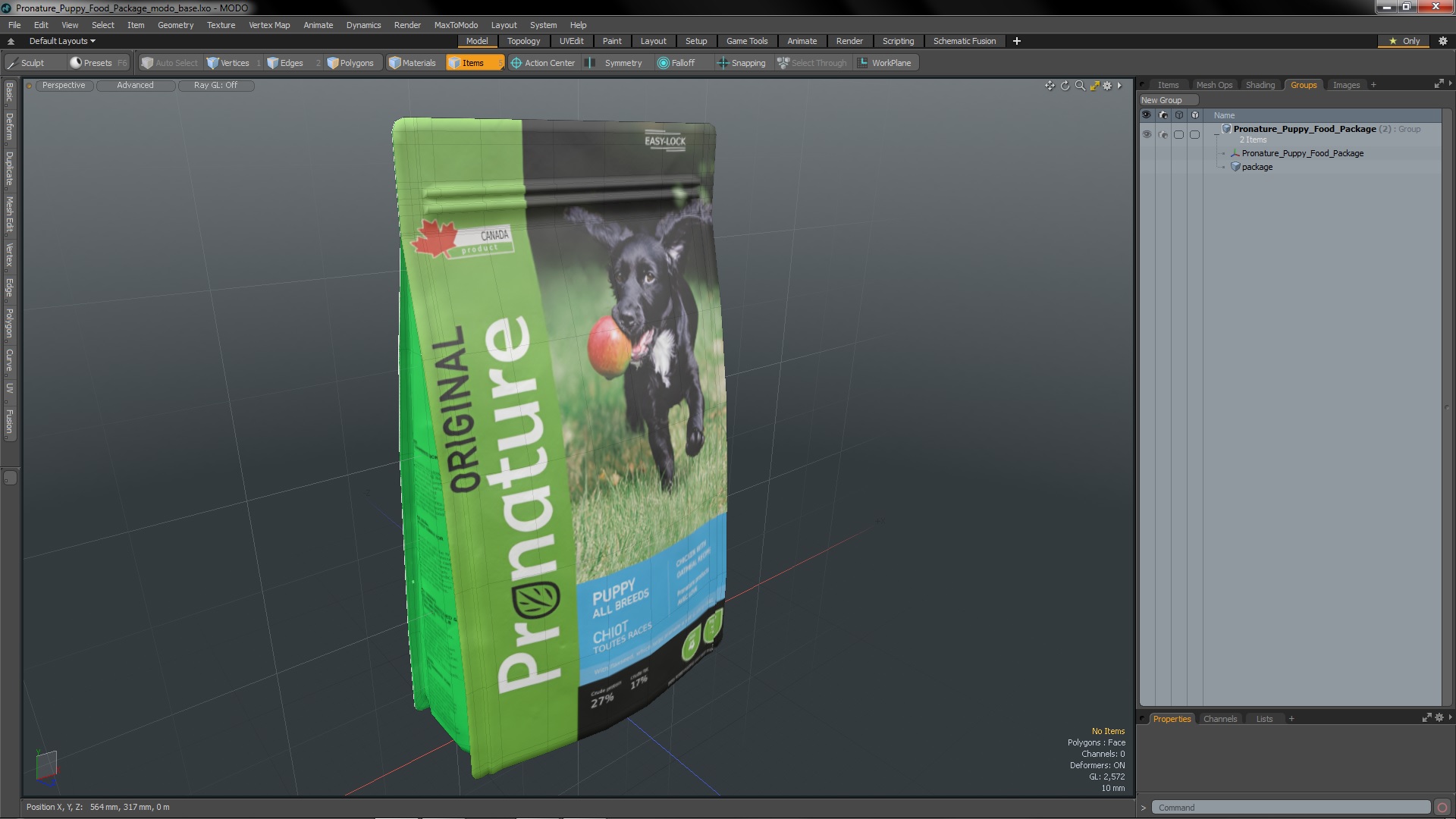Click the 3D axis gizmo cube in viewport
Viewport: 1456px width, 819px height.
(x=46, y=765)
